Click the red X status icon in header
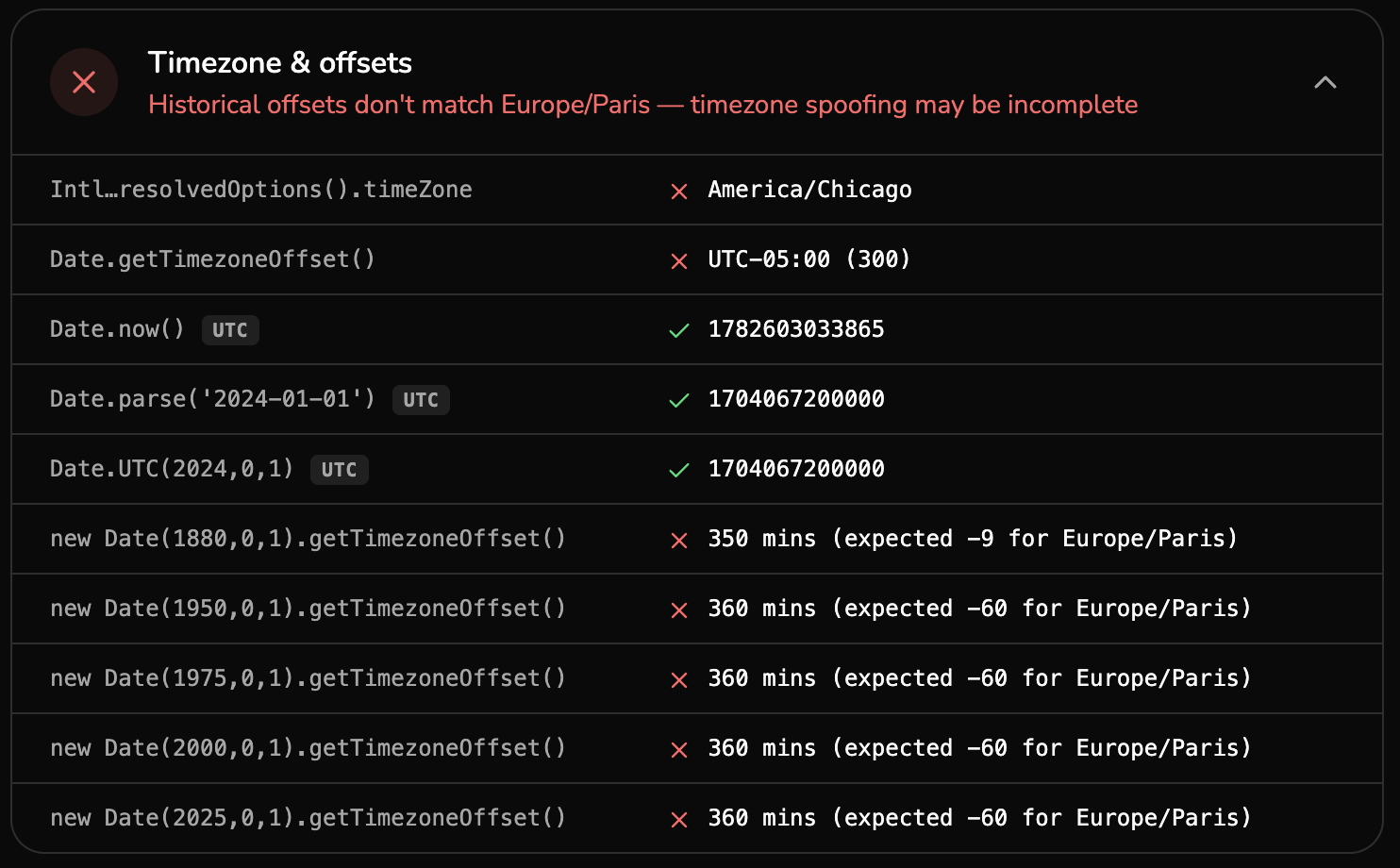The image size is (1400, 868). click(x=84, y=82)
